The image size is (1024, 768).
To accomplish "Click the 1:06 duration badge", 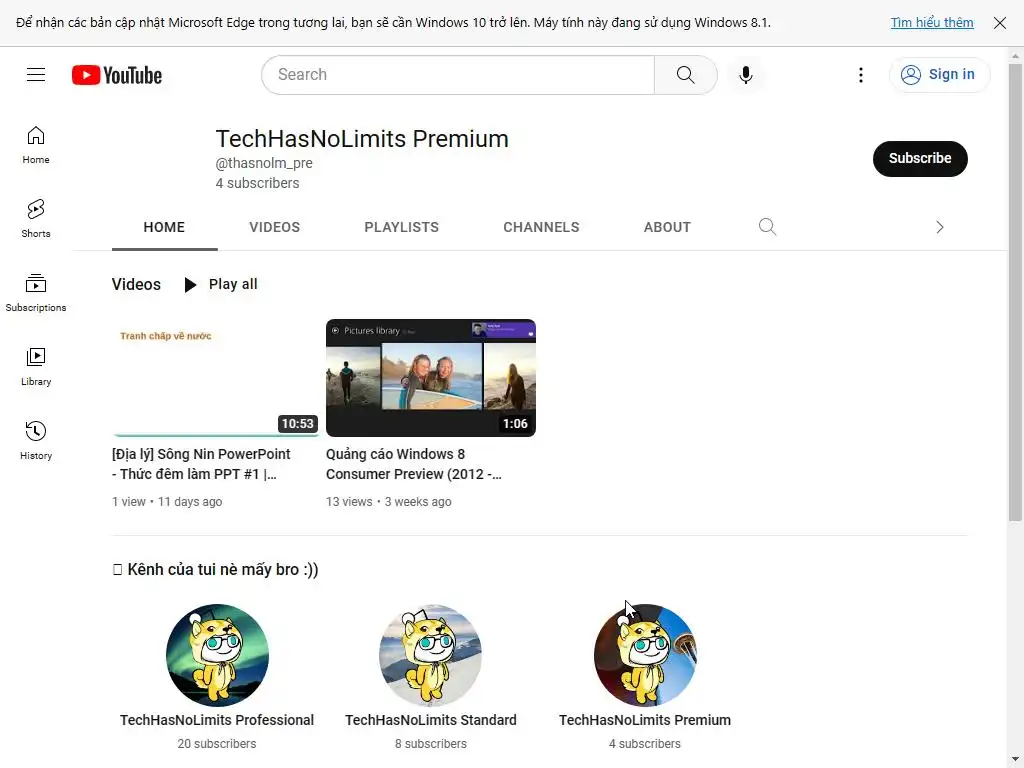I will click(515, 424).
